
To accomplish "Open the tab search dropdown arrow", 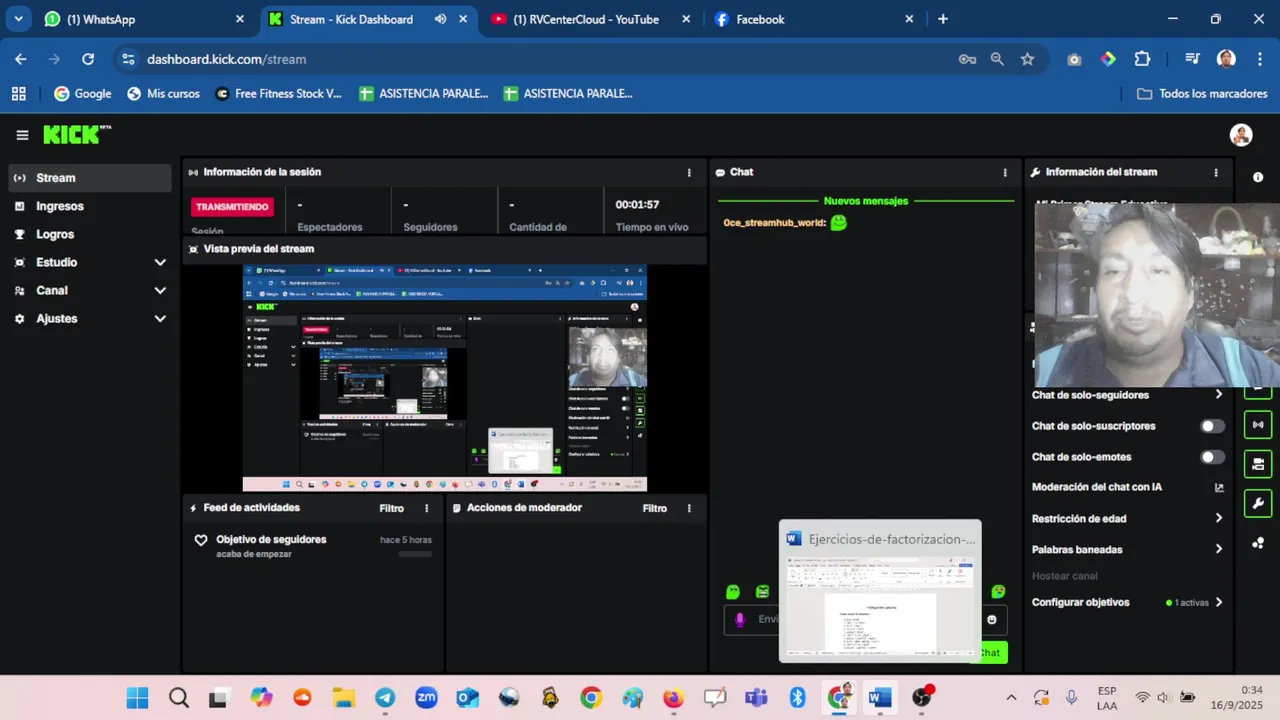I will tap(18, 19).
